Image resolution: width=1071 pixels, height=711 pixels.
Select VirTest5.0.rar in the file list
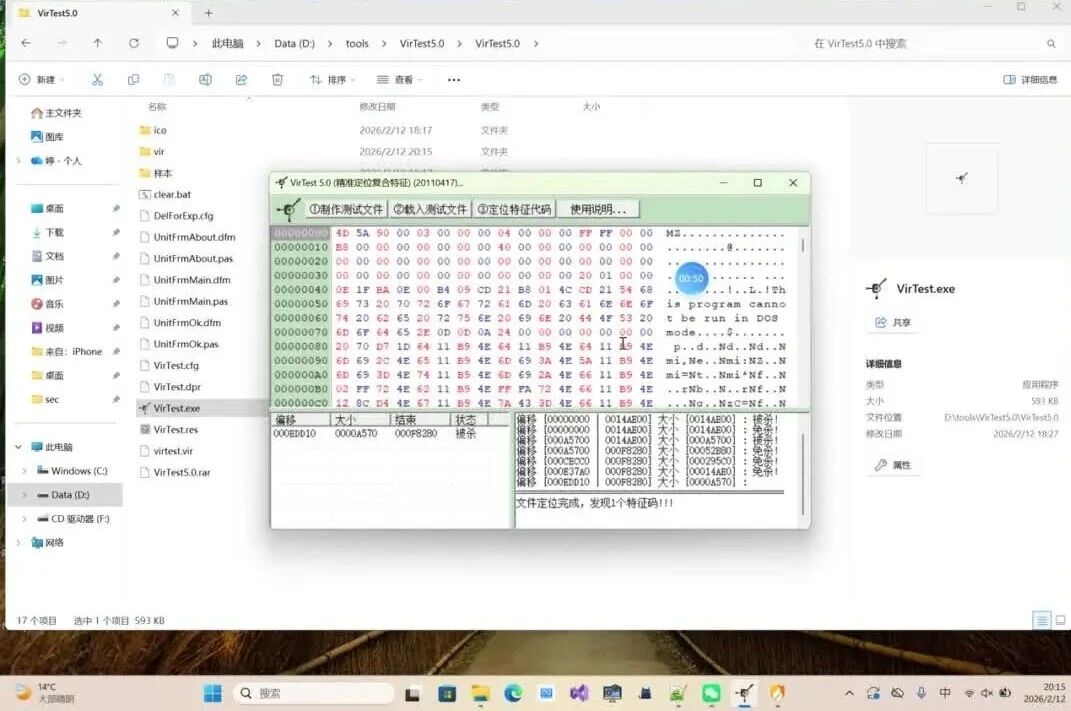click(175, 473)
